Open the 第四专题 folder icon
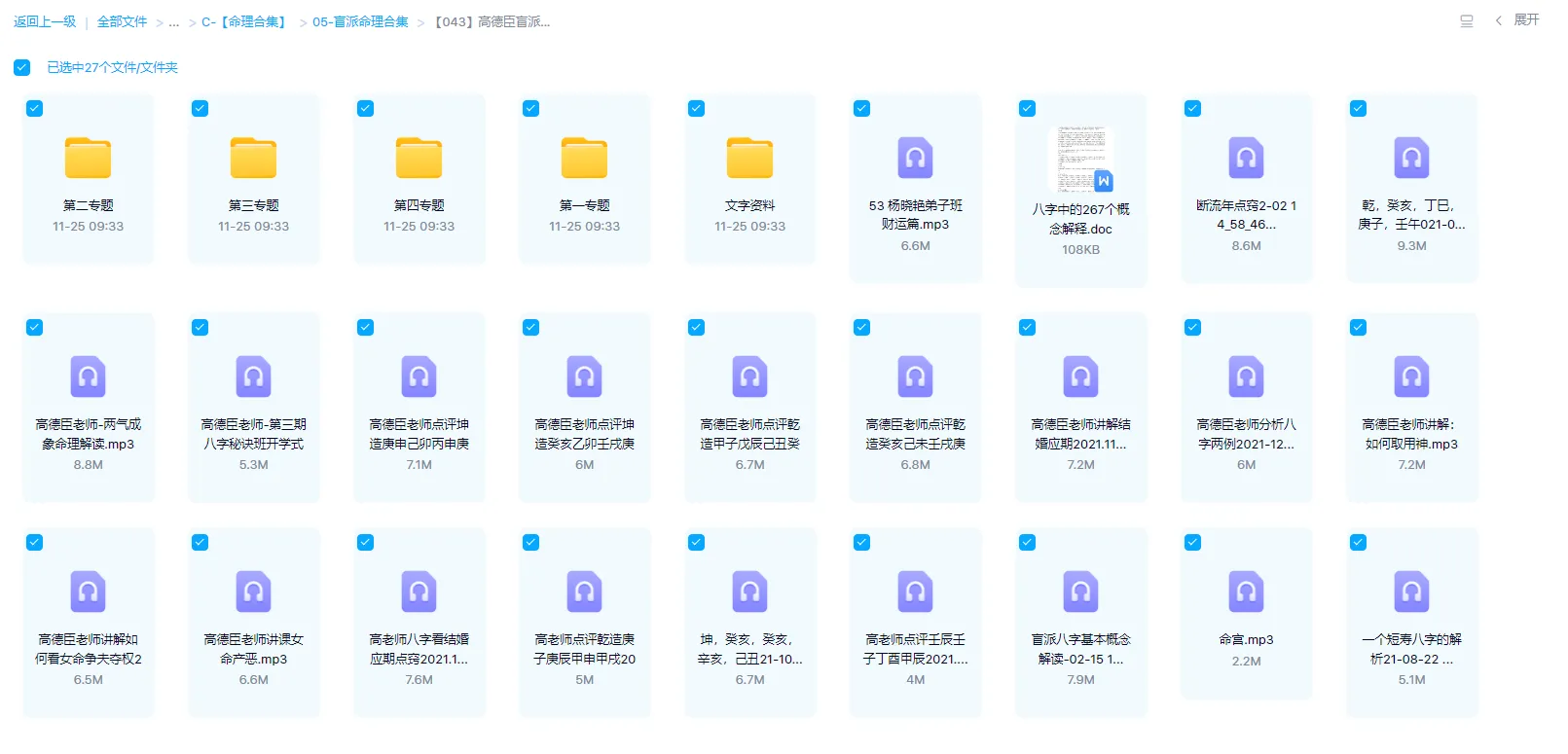 coord(419,158)
